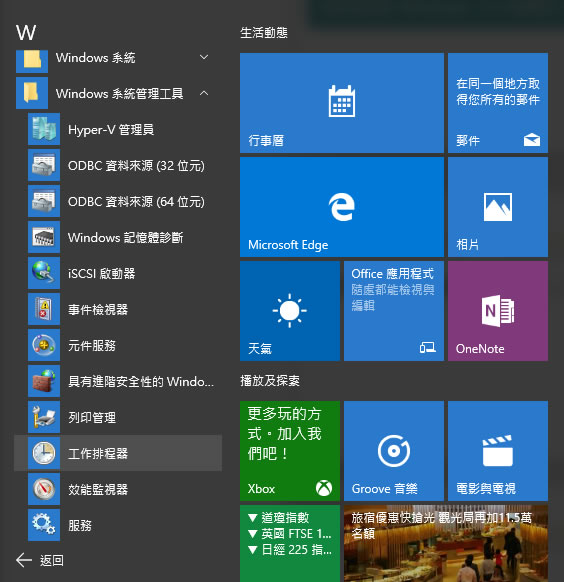Open the 行事曆 calendar tile
This screenshot has width=564, height=582.
342,103
